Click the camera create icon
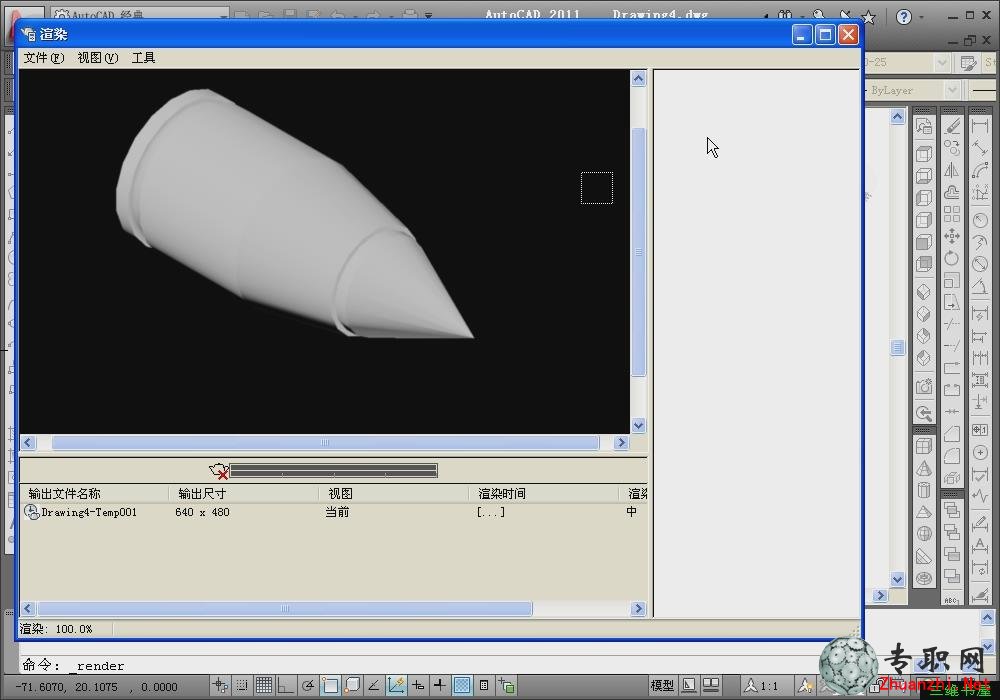The height and width of the screenshot is (700, 1000). (x=924, y=386)
